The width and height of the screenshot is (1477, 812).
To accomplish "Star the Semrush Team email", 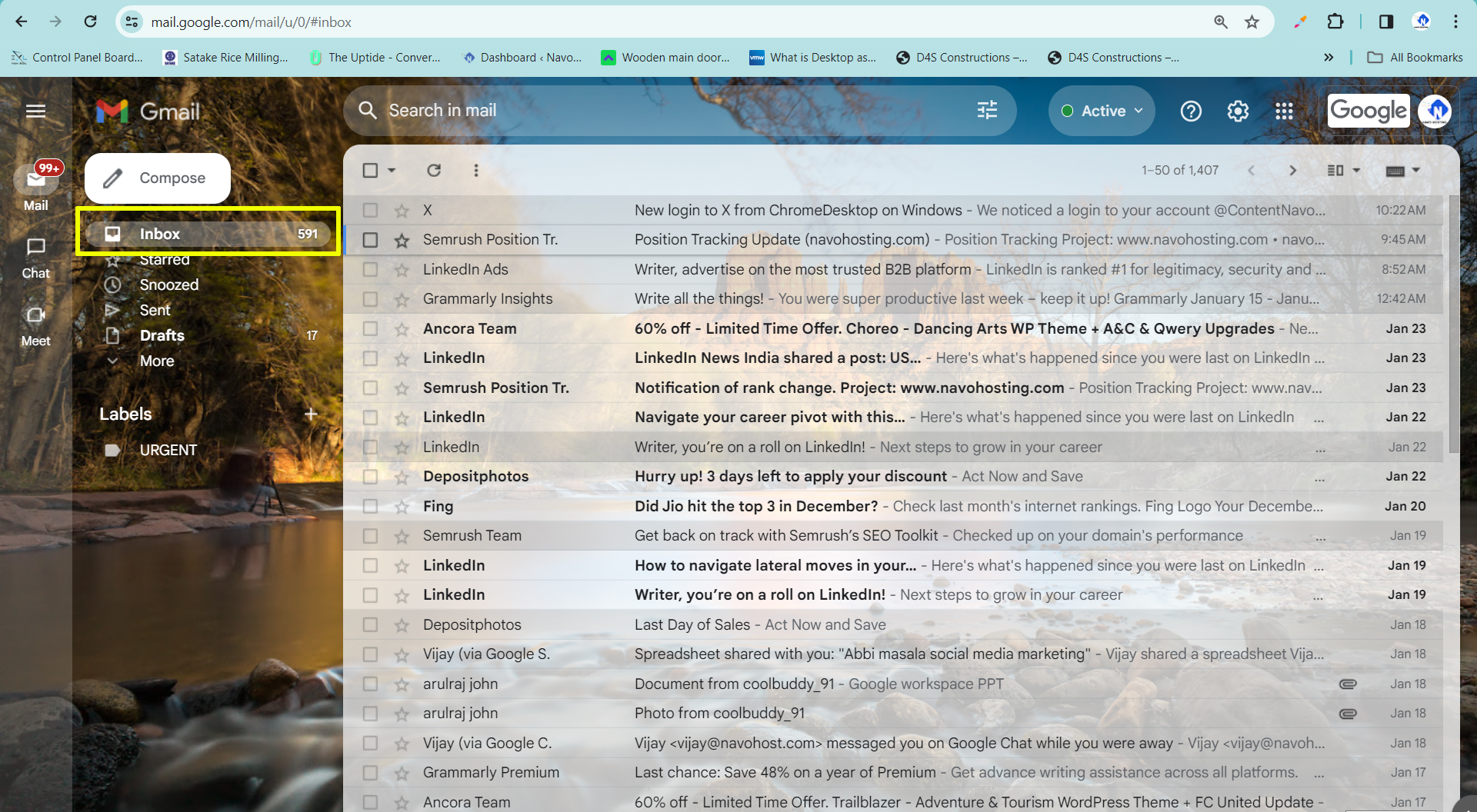I will [402, 537].
